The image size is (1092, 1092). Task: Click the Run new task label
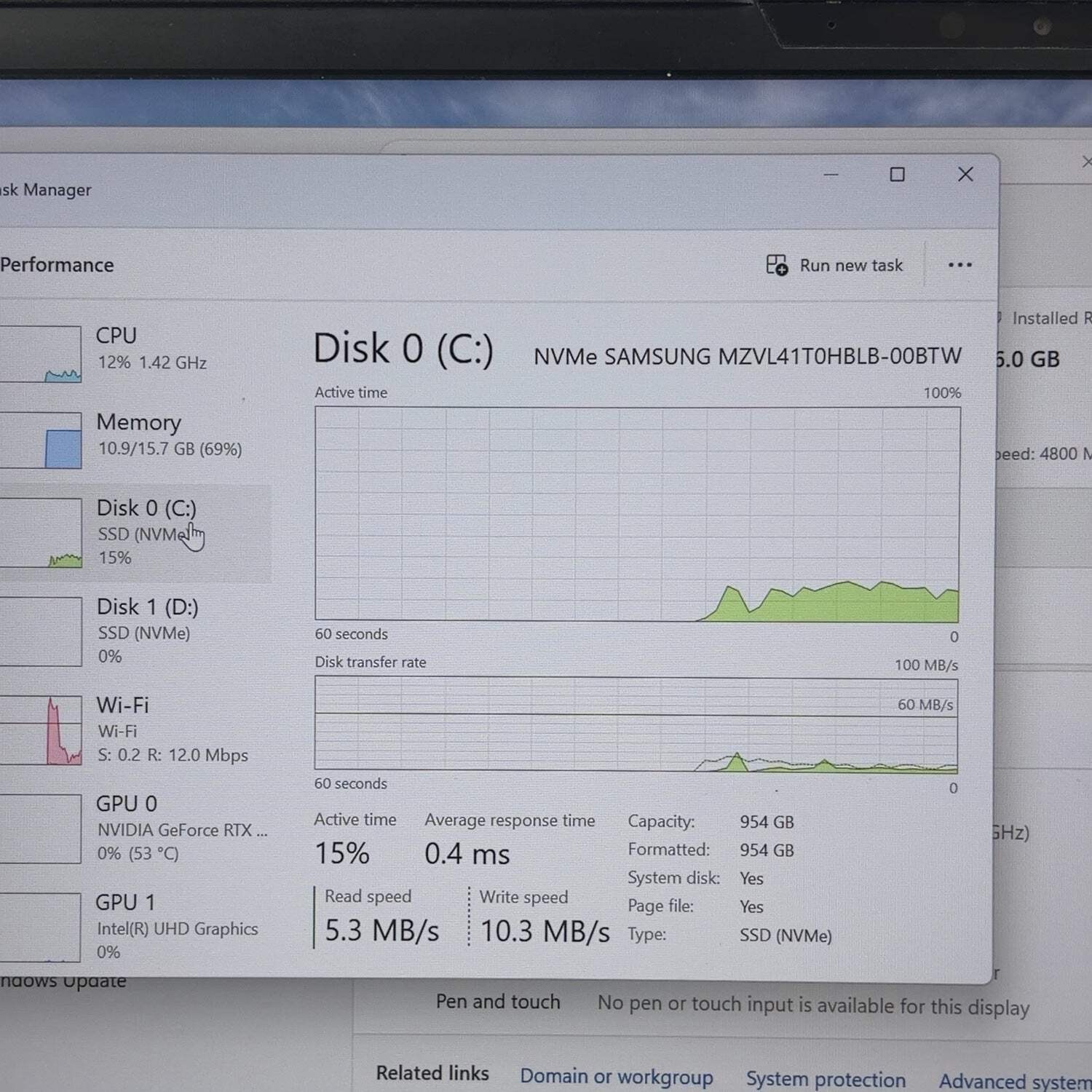tap(851, 265)
